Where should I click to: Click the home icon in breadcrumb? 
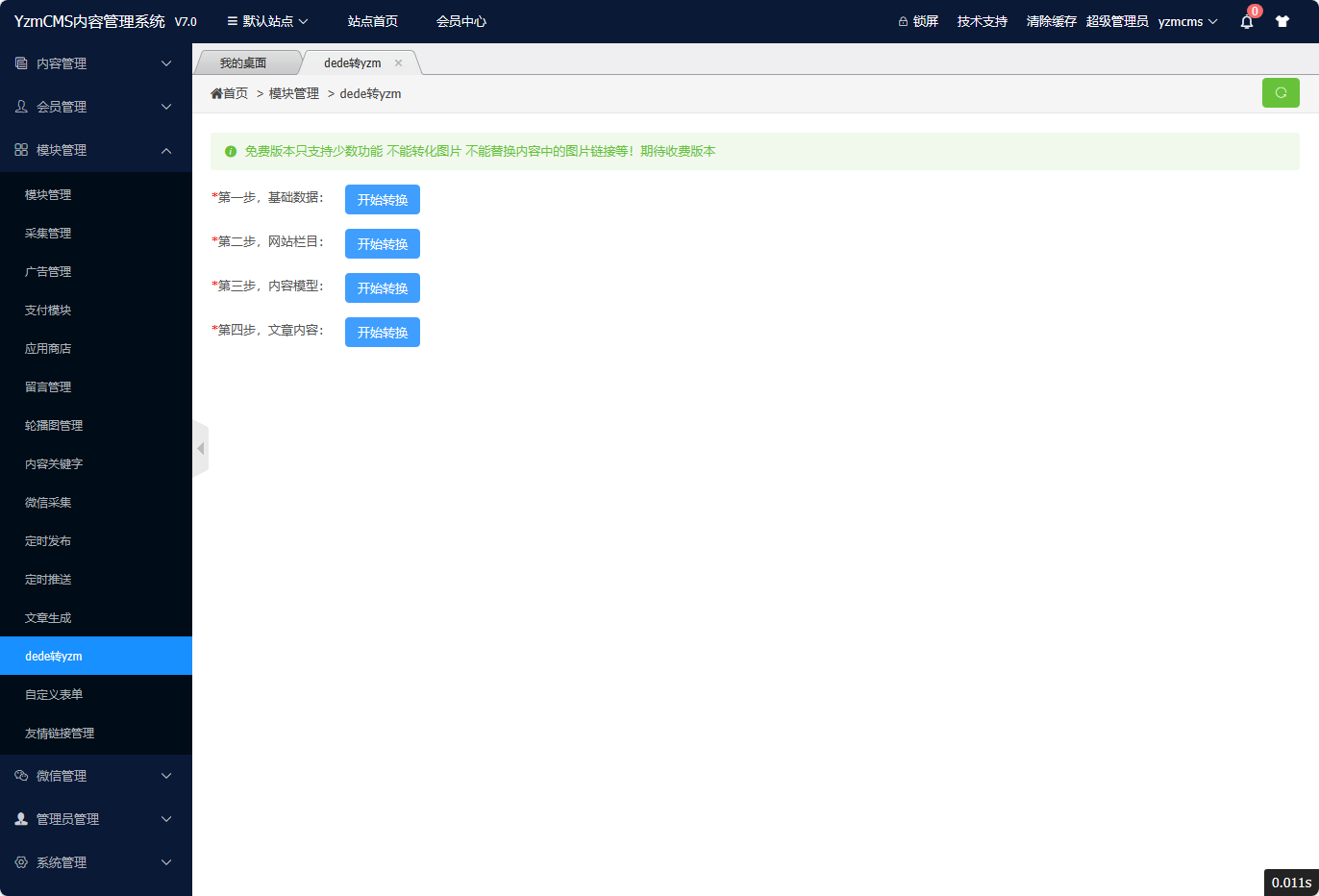216,93
